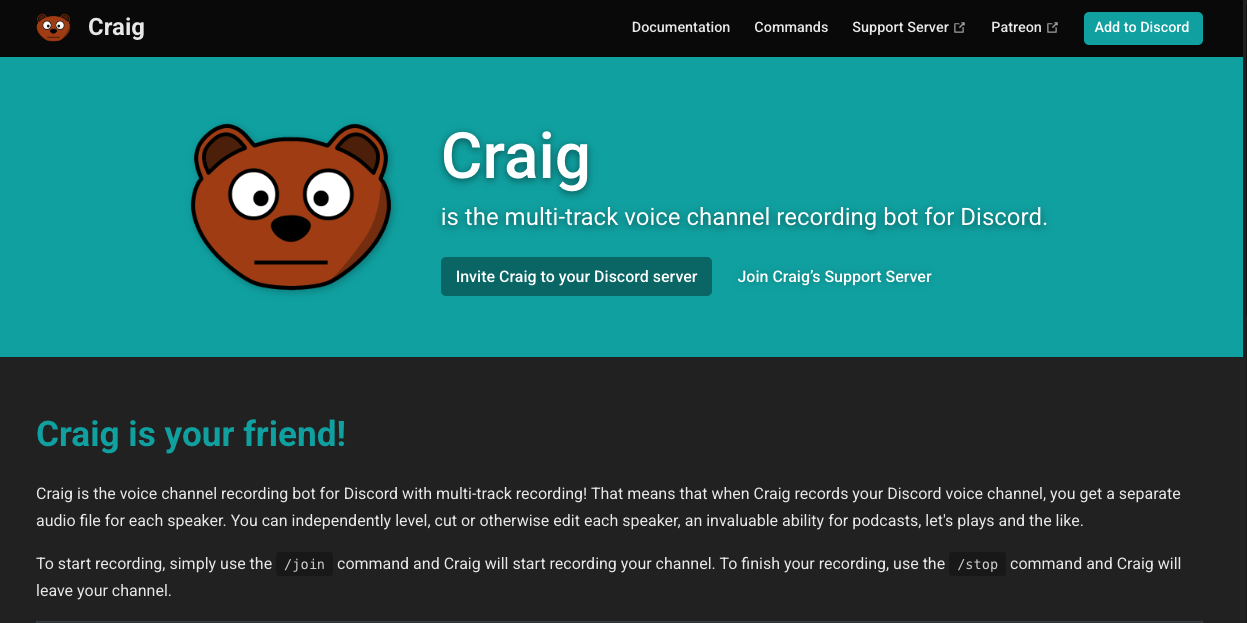1247x623 pixels.
Task: Click external-link icon beside Support Server
Action: click(960, 28)
